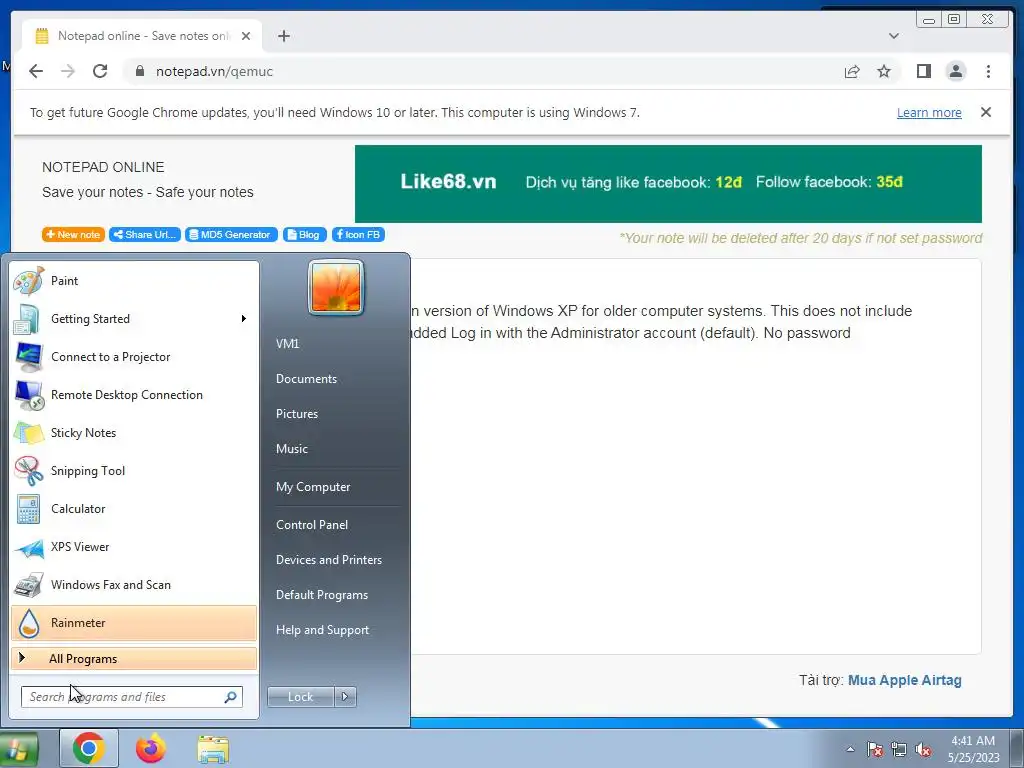Reload the notepad.vn page
This screenshot has height=768, width=1024.
coord(100,71)
